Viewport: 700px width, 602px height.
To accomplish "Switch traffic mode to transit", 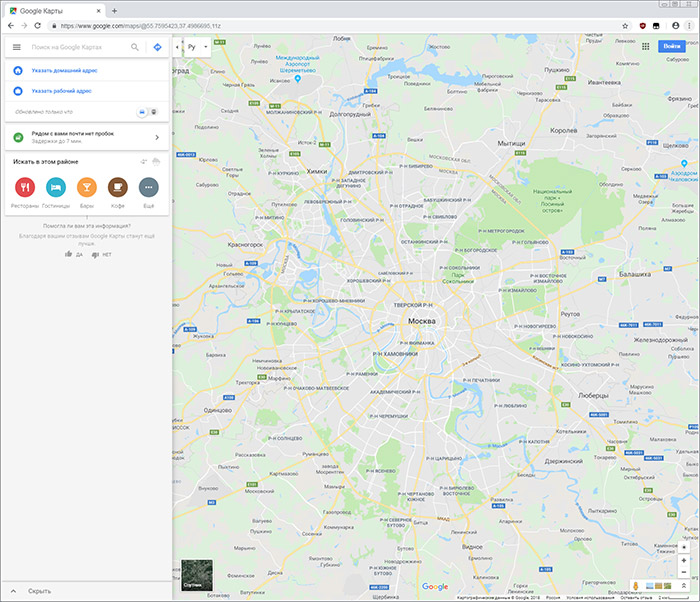I will [x=154, y=112].
